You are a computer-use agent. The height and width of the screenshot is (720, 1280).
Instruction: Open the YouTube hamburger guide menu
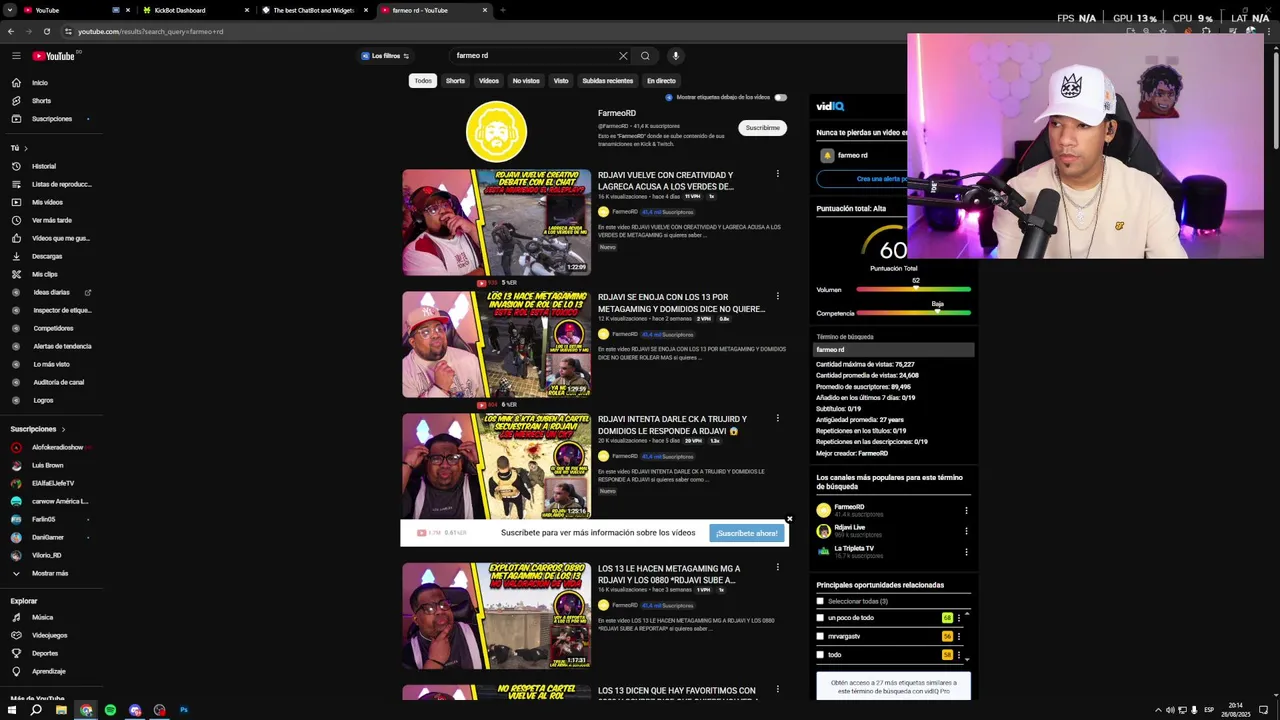coord(16,56)
